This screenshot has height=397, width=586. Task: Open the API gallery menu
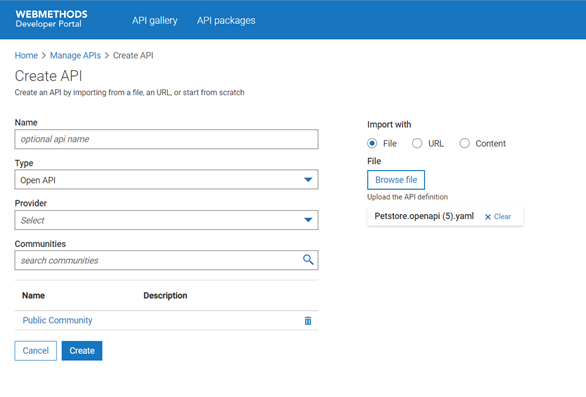tap(155, 21)
